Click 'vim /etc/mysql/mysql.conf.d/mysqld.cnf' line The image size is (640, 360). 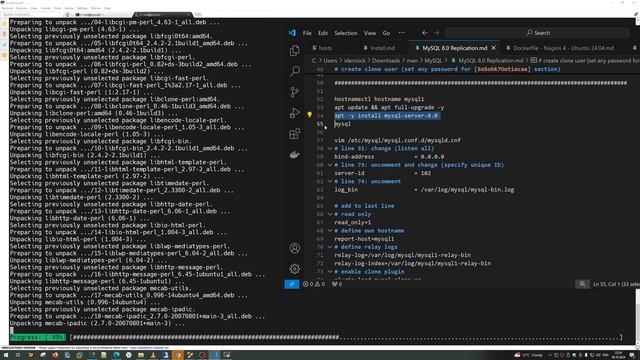[x=397, y=140]
